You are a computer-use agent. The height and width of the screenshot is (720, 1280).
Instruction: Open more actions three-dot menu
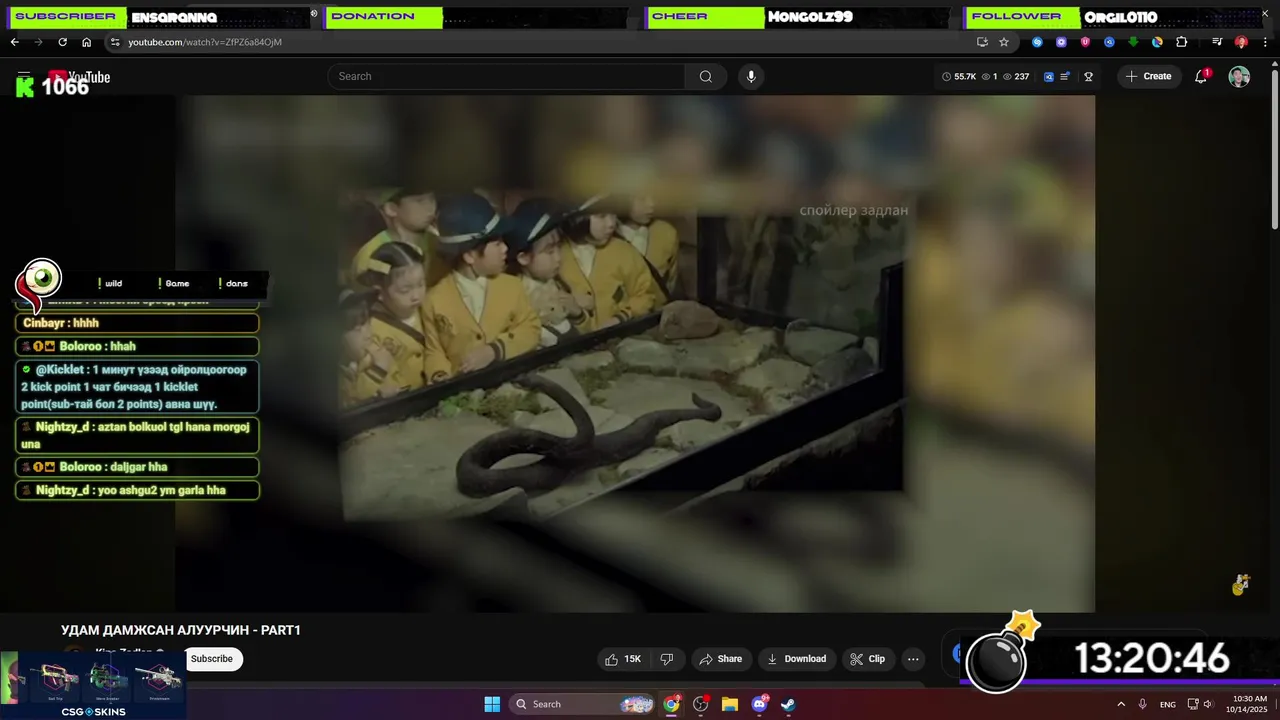[x=913, y=659]
